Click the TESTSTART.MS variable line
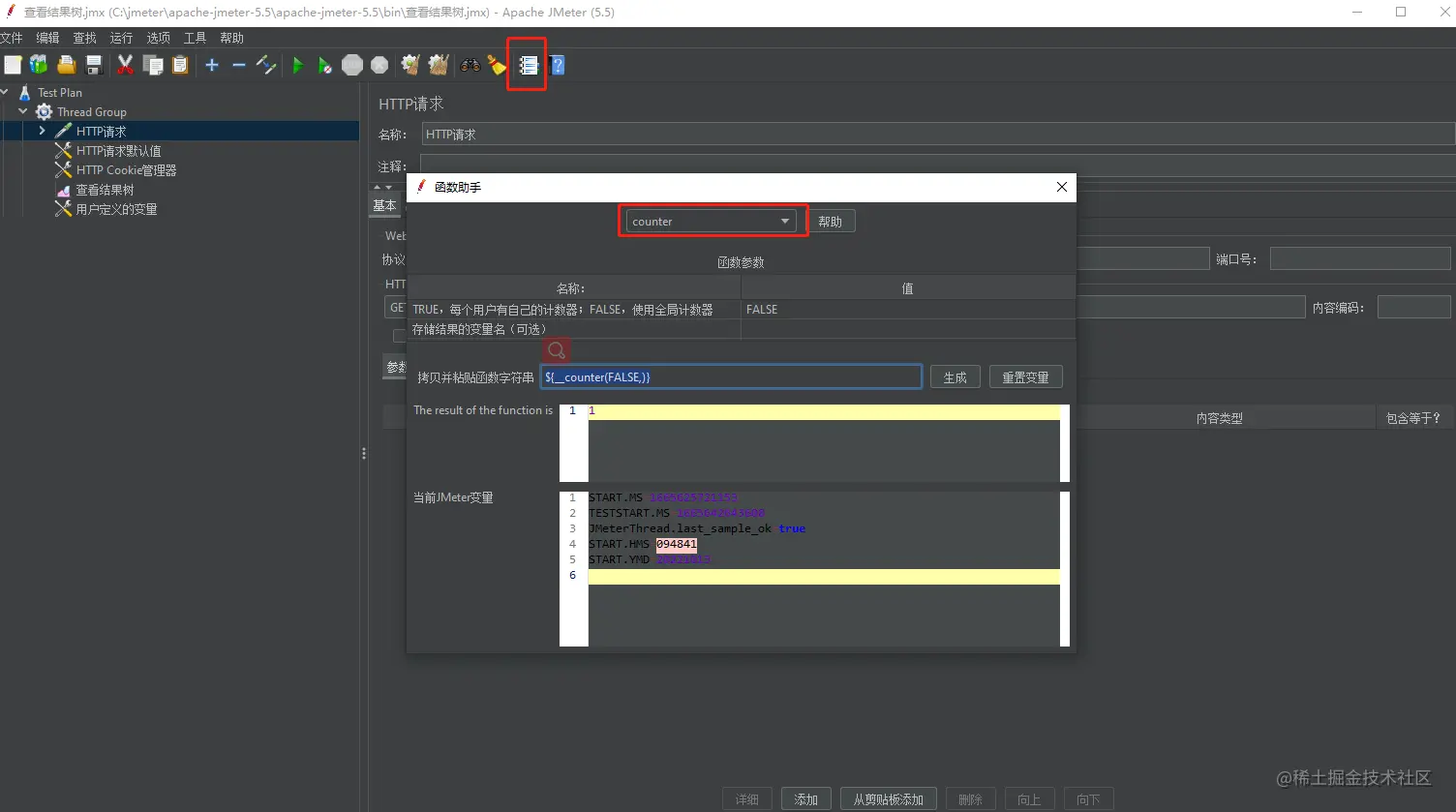Image resolution: width=1456 pixels, height=812 pixels. pyautogui.click(x=678, y=513)
